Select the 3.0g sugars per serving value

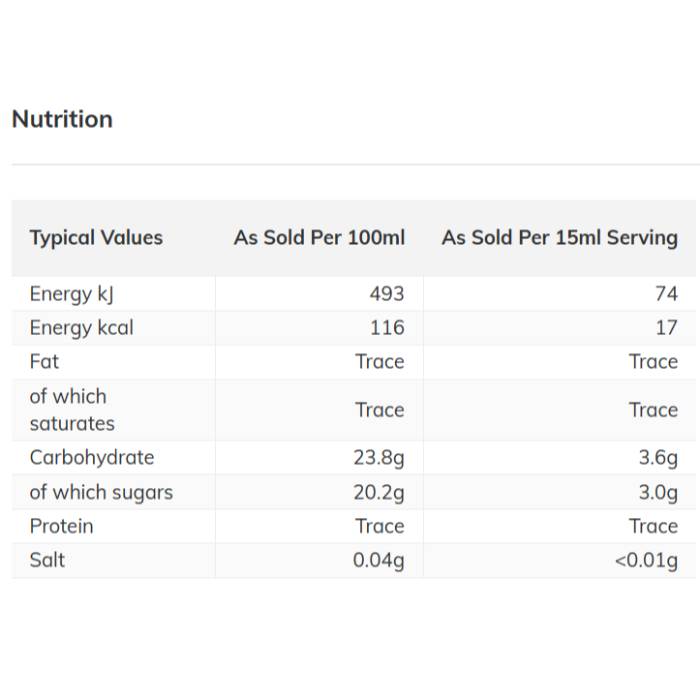click(658, 492)
